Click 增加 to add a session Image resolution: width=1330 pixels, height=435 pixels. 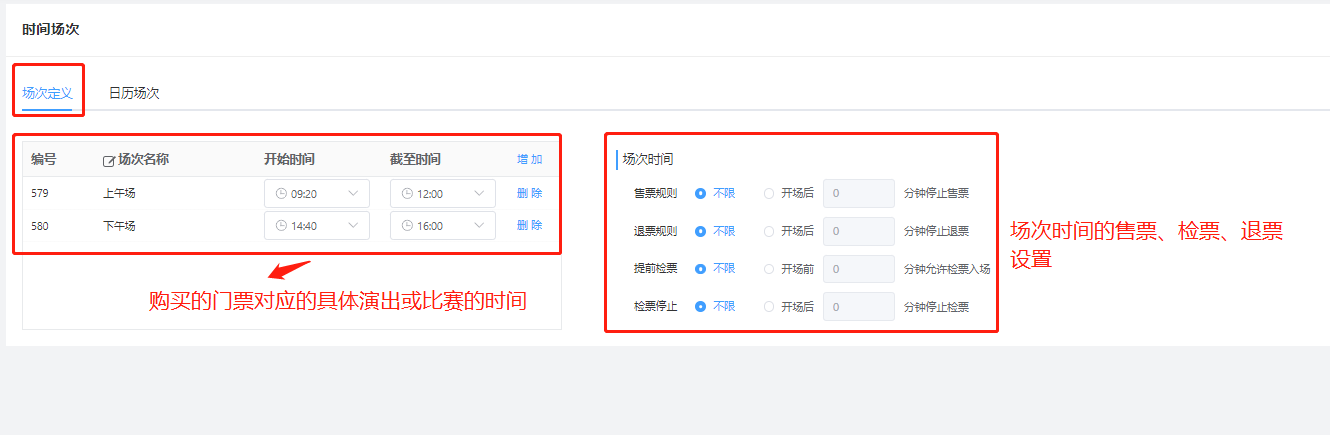click(x=529, y=159)
